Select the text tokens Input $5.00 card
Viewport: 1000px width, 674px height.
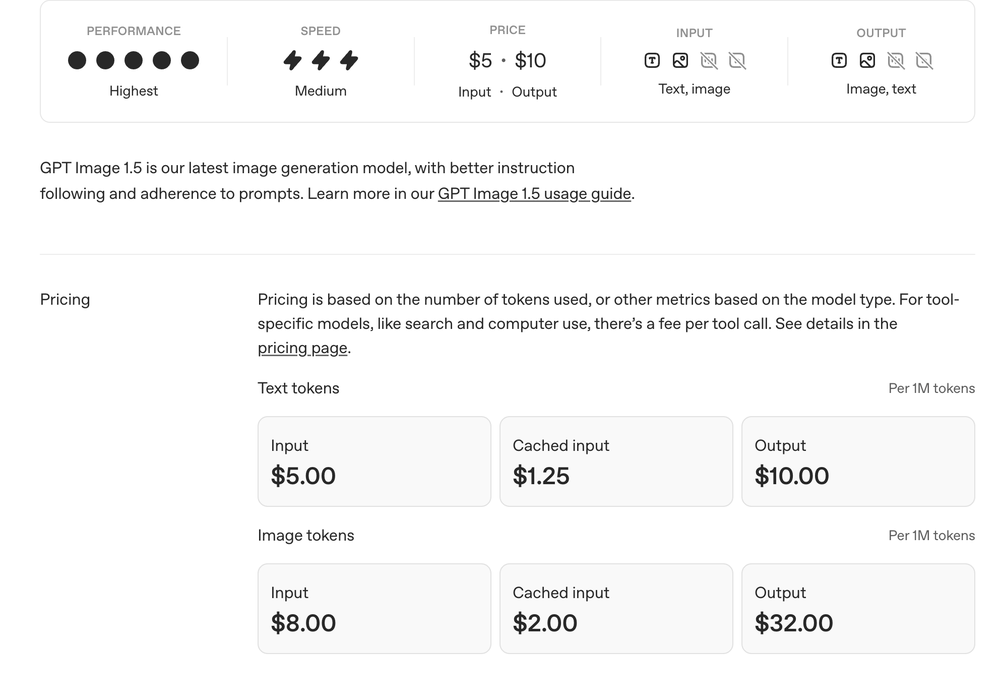coord(374,461)
